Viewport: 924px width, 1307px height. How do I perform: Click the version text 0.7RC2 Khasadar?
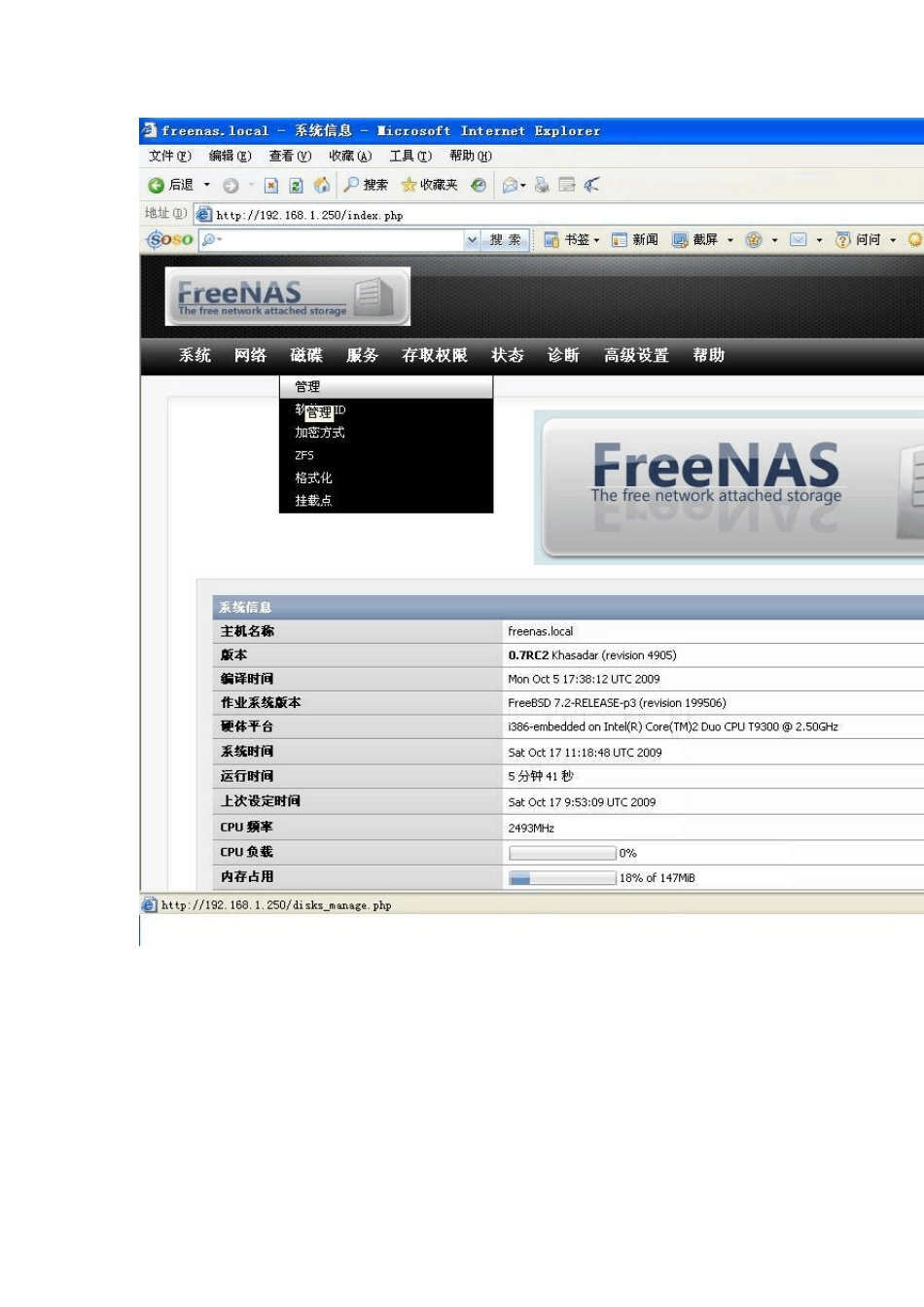(x=592, y=655)
